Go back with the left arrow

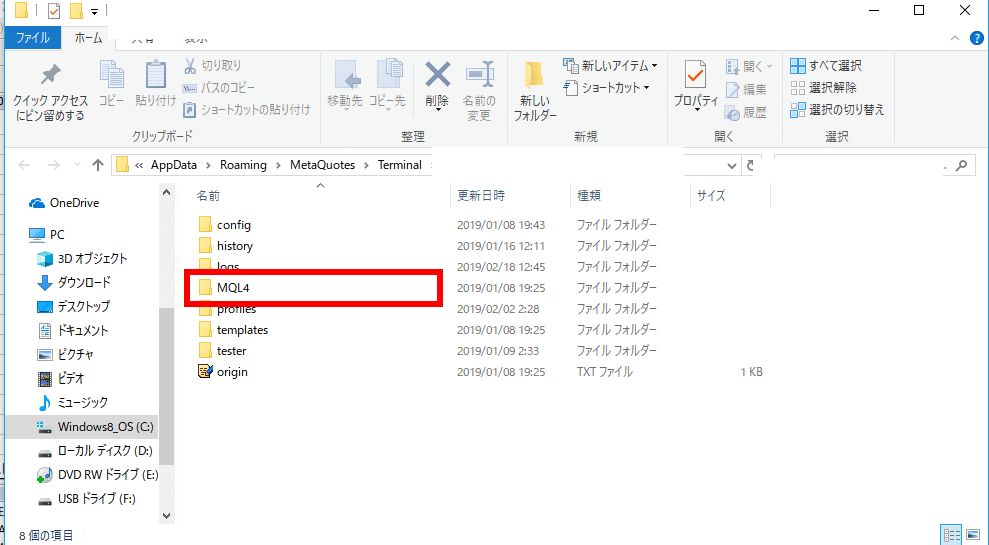point(24,165)
